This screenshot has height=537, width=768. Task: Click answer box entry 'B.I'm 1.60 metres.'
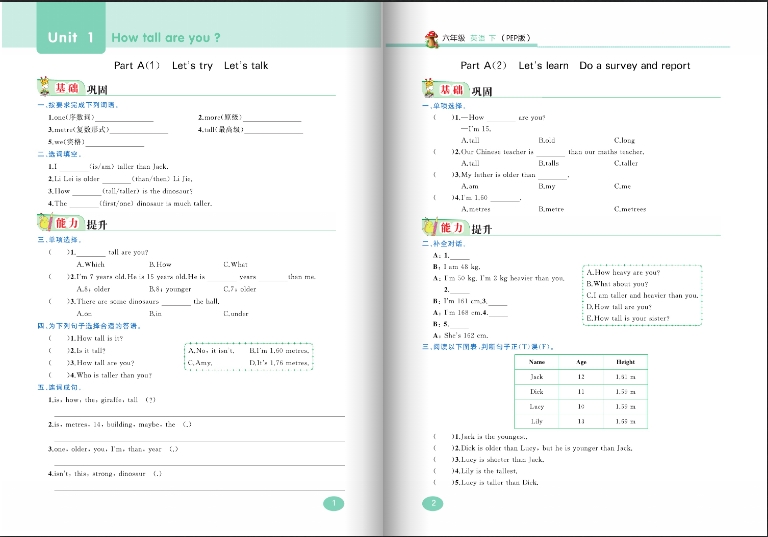pos(279,351)
